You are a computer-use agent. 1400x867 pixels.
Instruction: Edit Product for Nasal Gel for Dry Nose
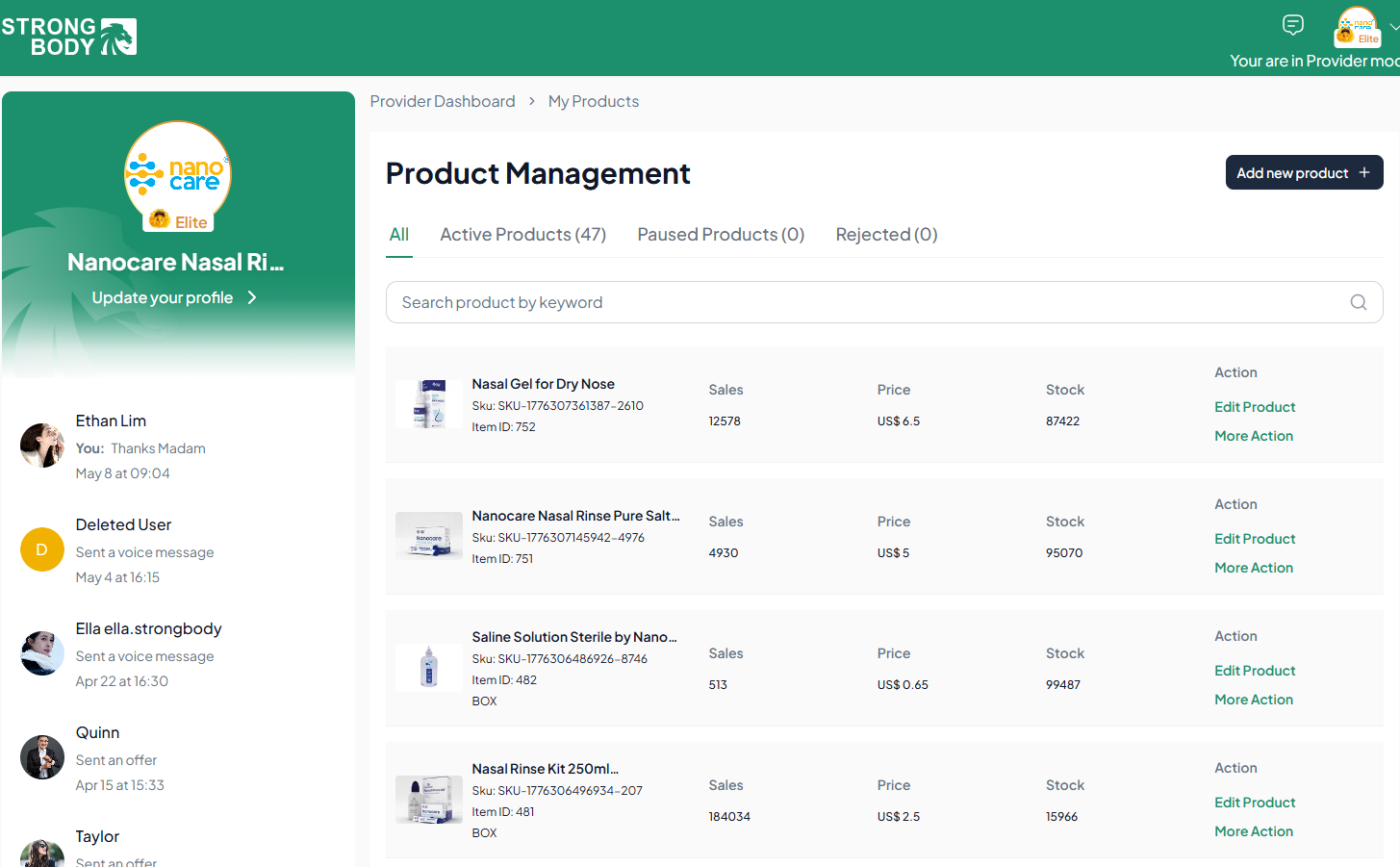(1255, 407)
